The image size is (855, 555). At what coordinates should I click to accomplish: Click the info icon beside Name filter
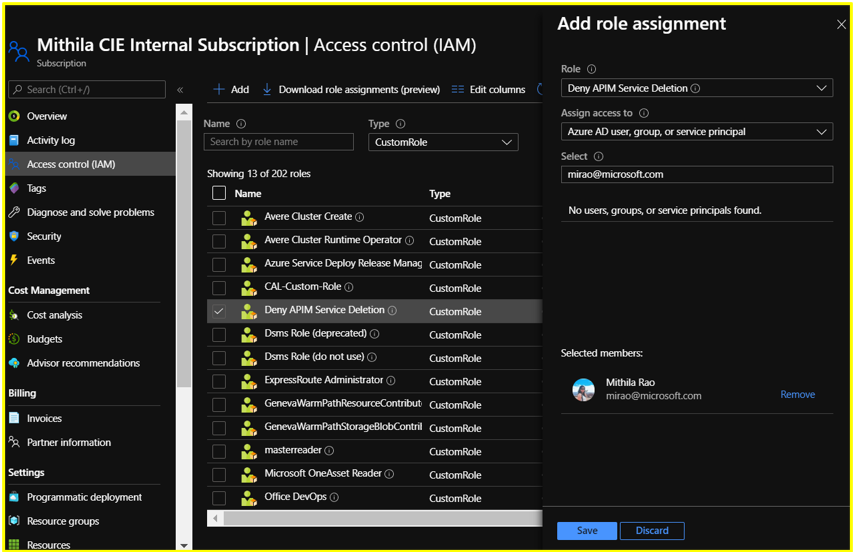tap(241, 124)
